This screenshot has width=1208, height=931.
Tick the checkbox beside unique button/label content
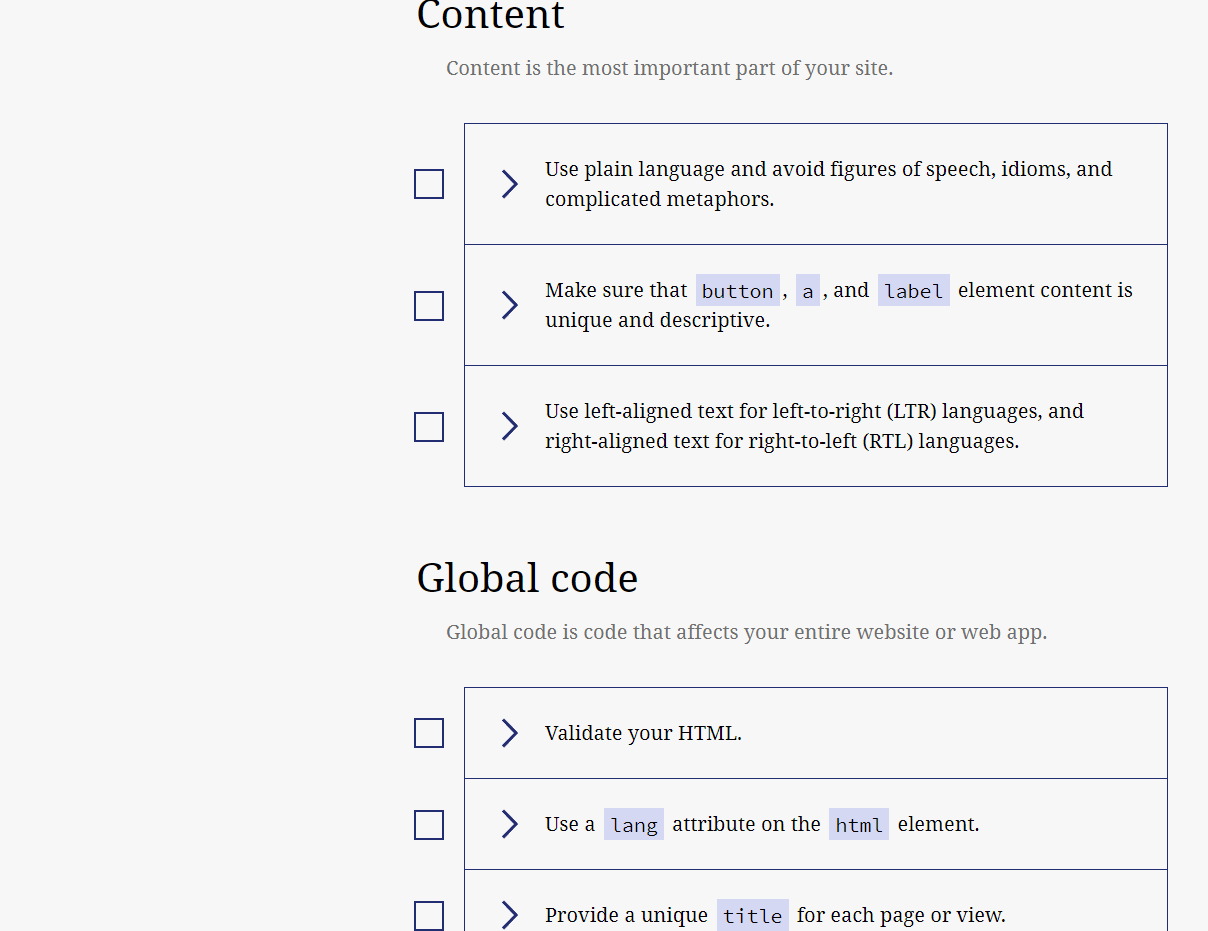pyautogui.click(x=429, y=306)
